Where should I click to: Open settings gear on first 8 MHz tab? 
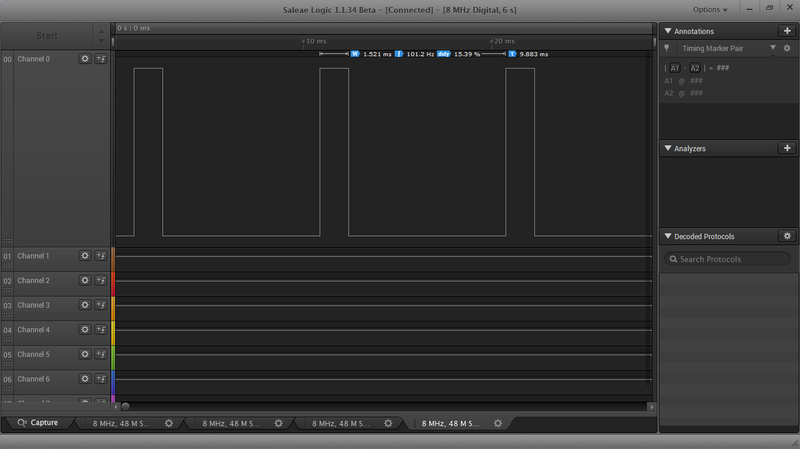[x=168, y=423]
